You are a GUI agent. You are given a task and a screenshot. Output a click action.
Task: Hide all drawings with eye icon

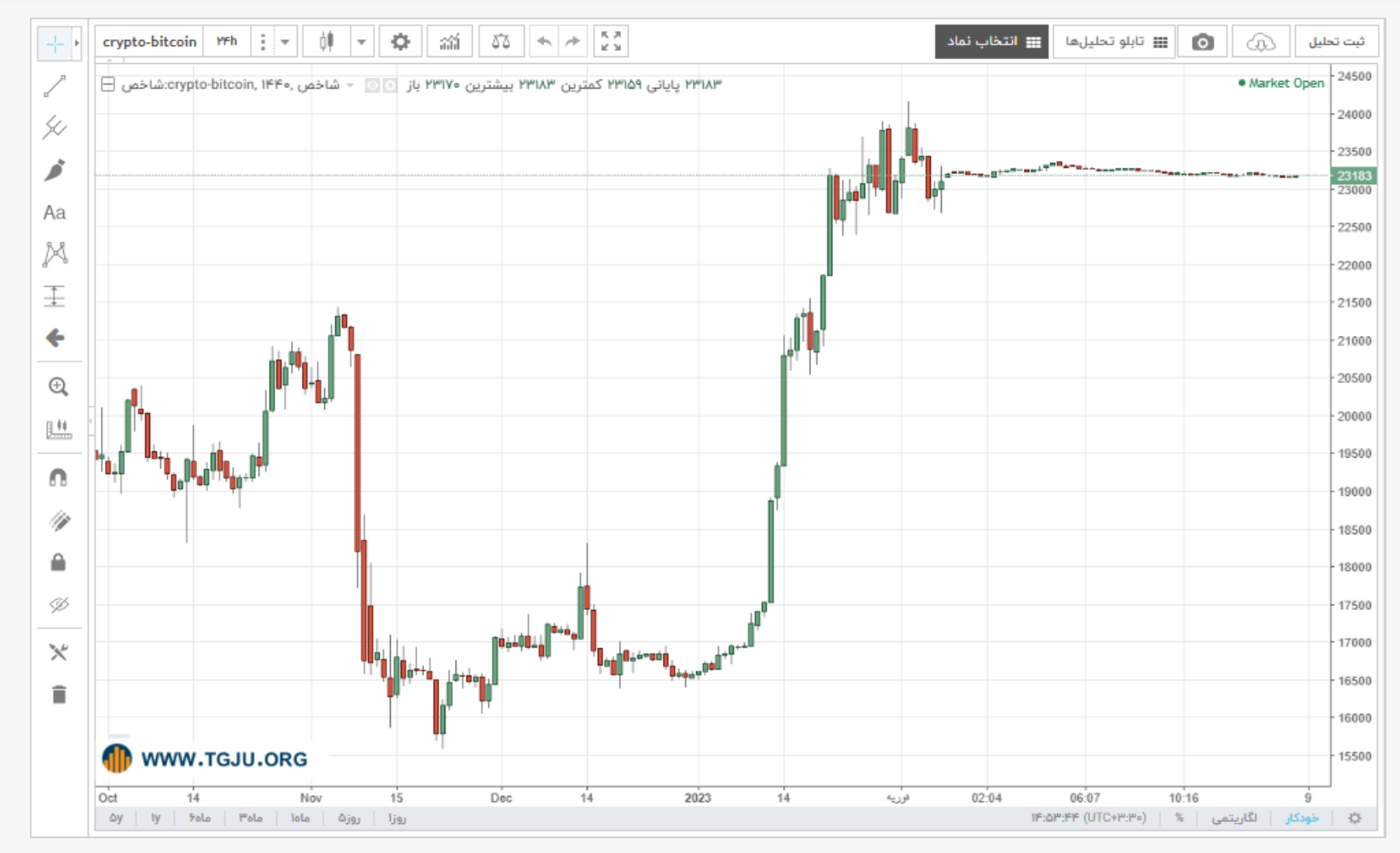(x=58, y=605)
